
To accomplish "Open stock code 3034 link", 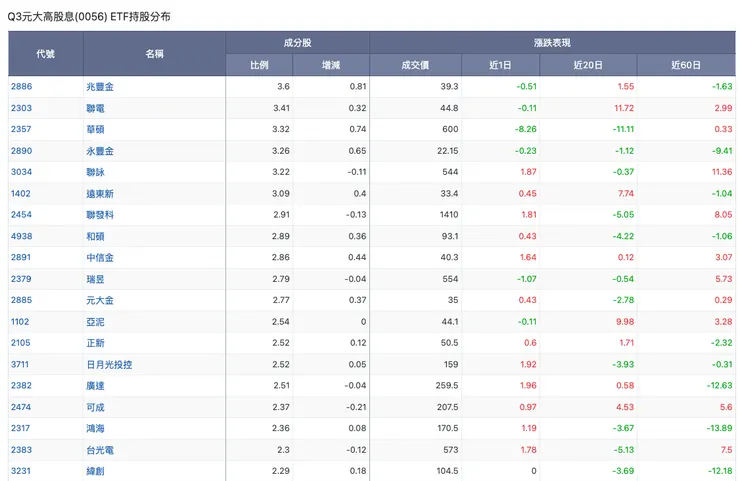I will coord(22,172).
